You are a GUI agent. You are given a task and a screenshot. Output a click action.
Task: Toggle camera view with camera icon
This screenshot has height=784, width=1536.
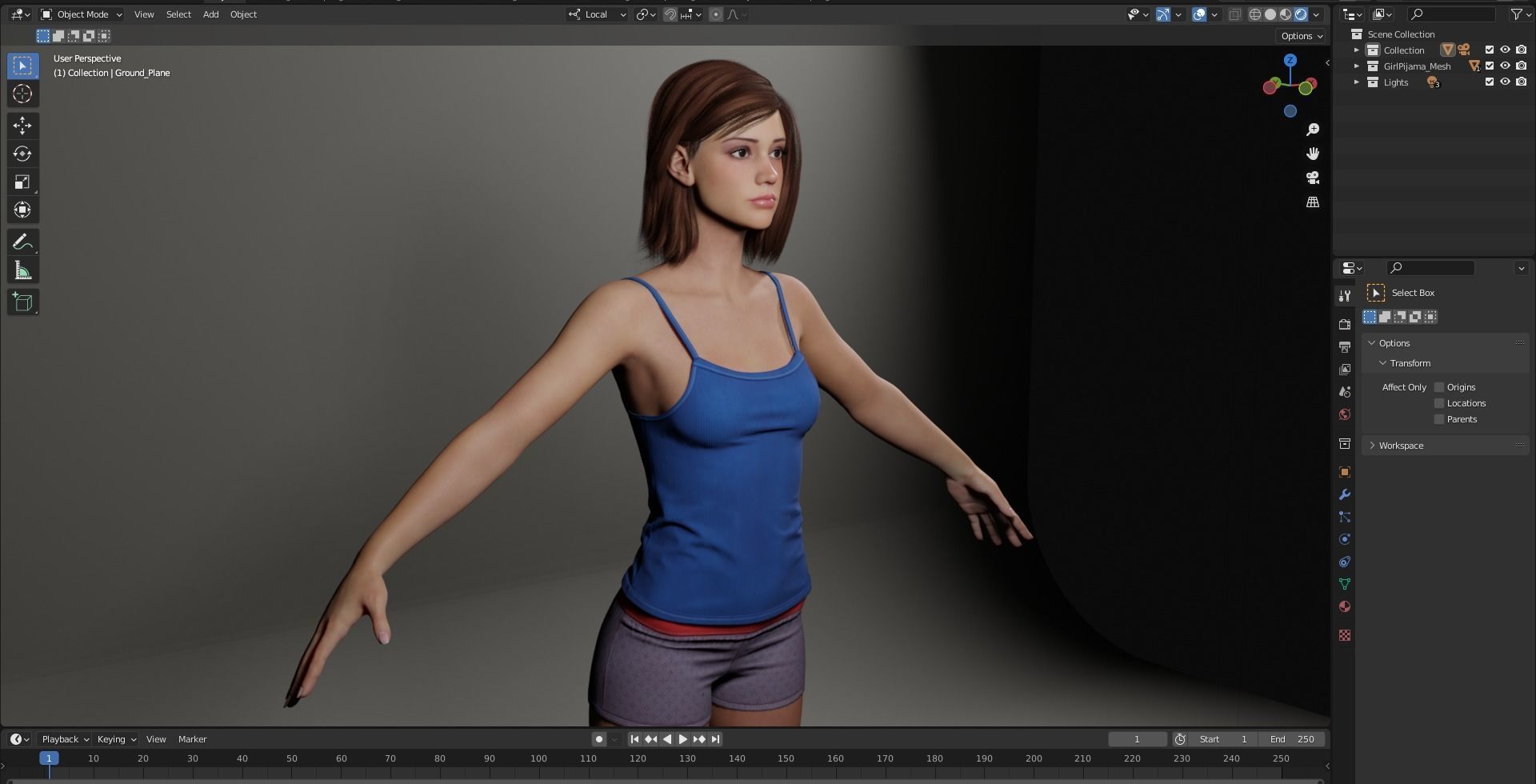(x=1313, y=178)
